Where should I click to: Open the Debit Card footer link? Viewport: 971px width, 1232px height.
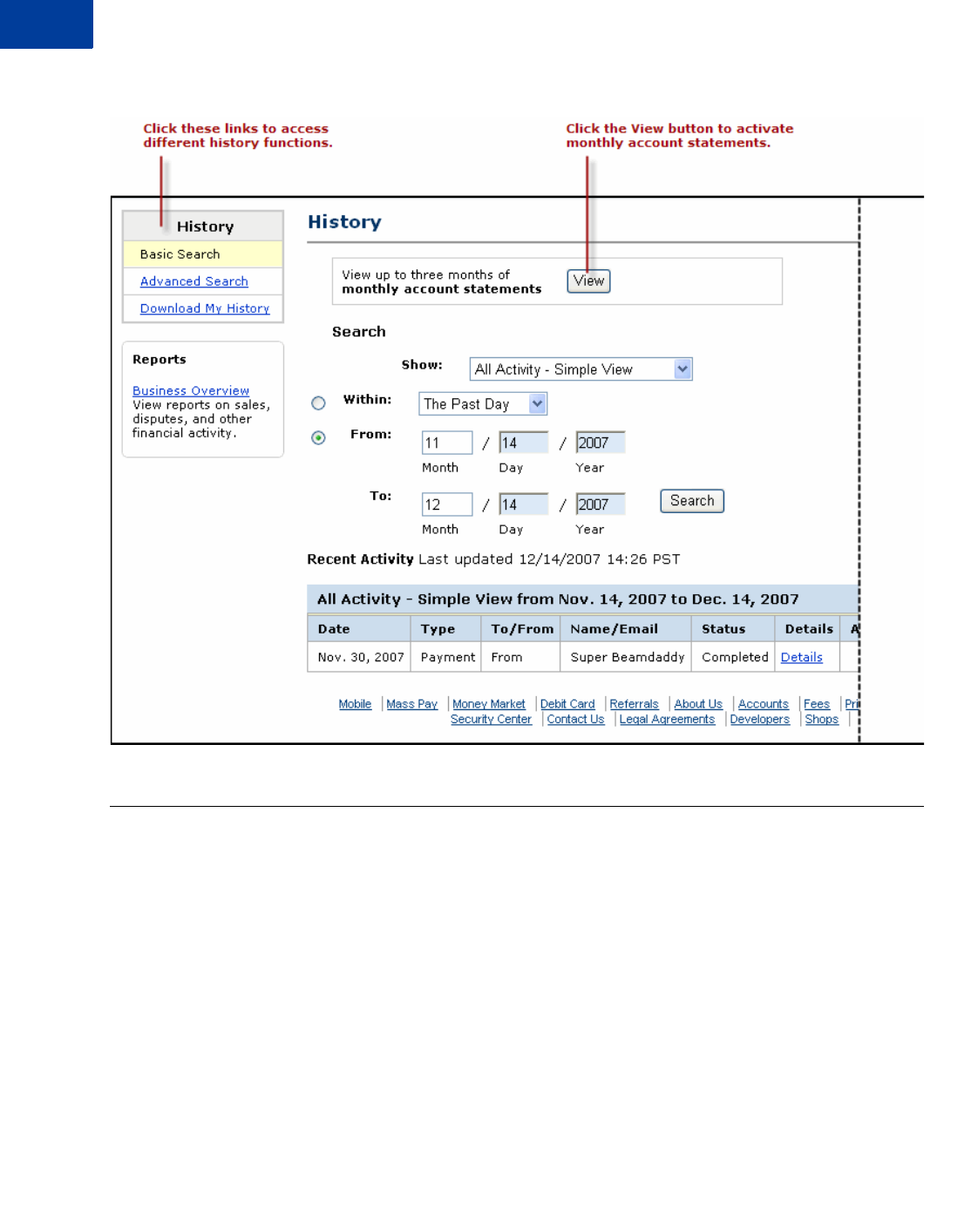[x=567, y=704]
